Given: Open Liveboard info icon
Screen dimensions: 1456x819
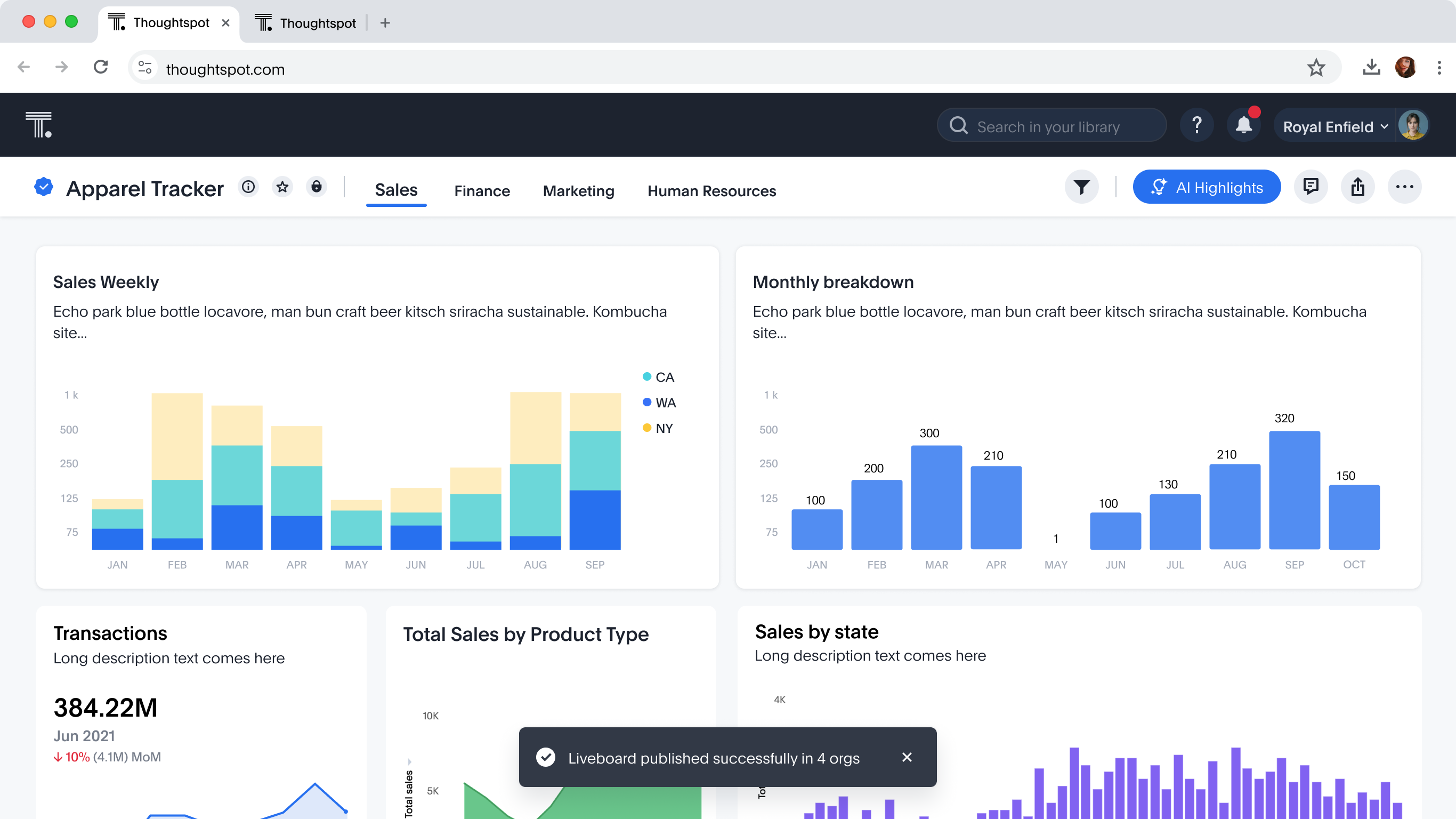Looking at the screenshot, I should click(248, 187).
